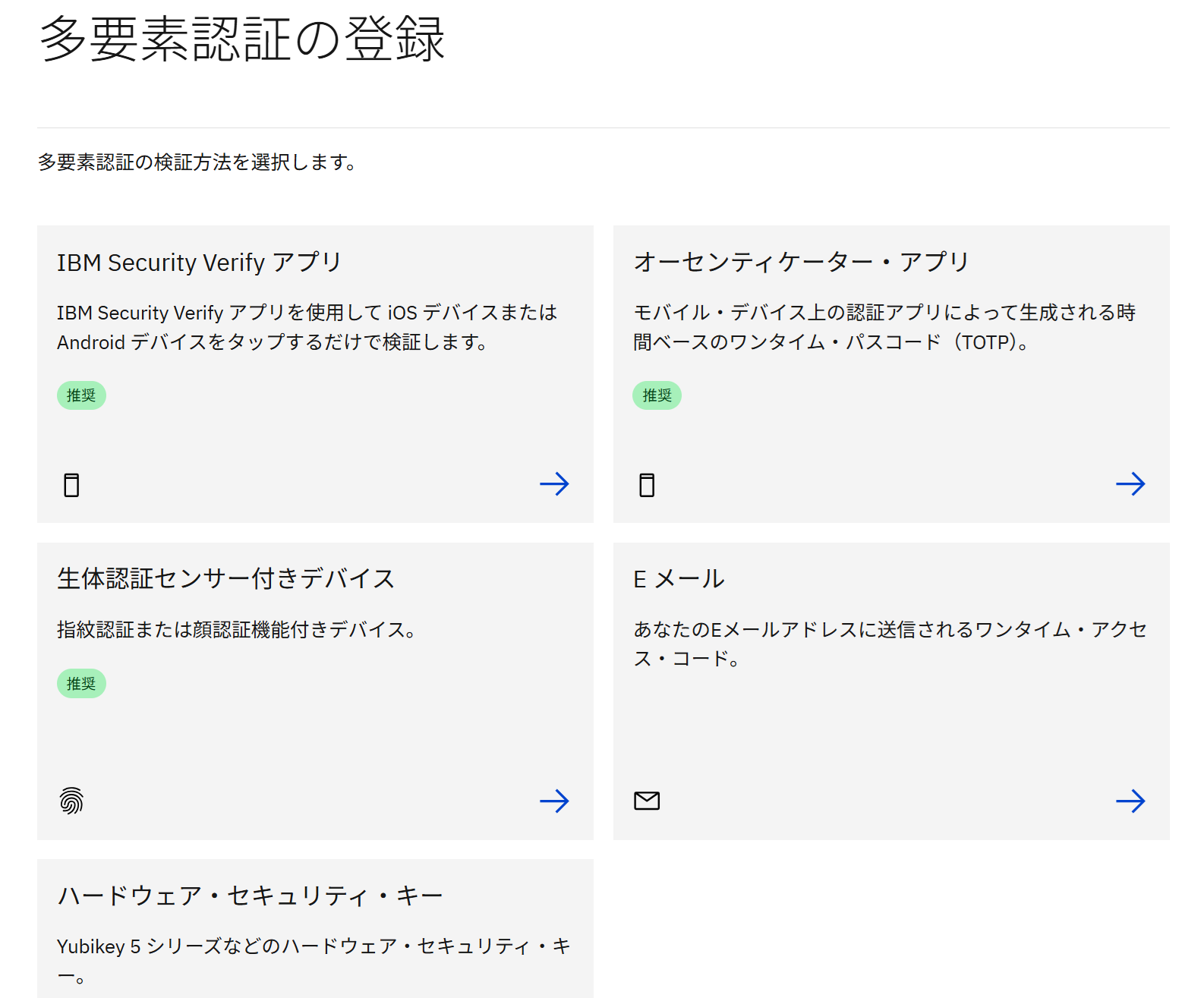This screenshot has height=998, width=1204.
Task: Click the Yubikey 5 シリーズ description text
Action: pos(314,961)
